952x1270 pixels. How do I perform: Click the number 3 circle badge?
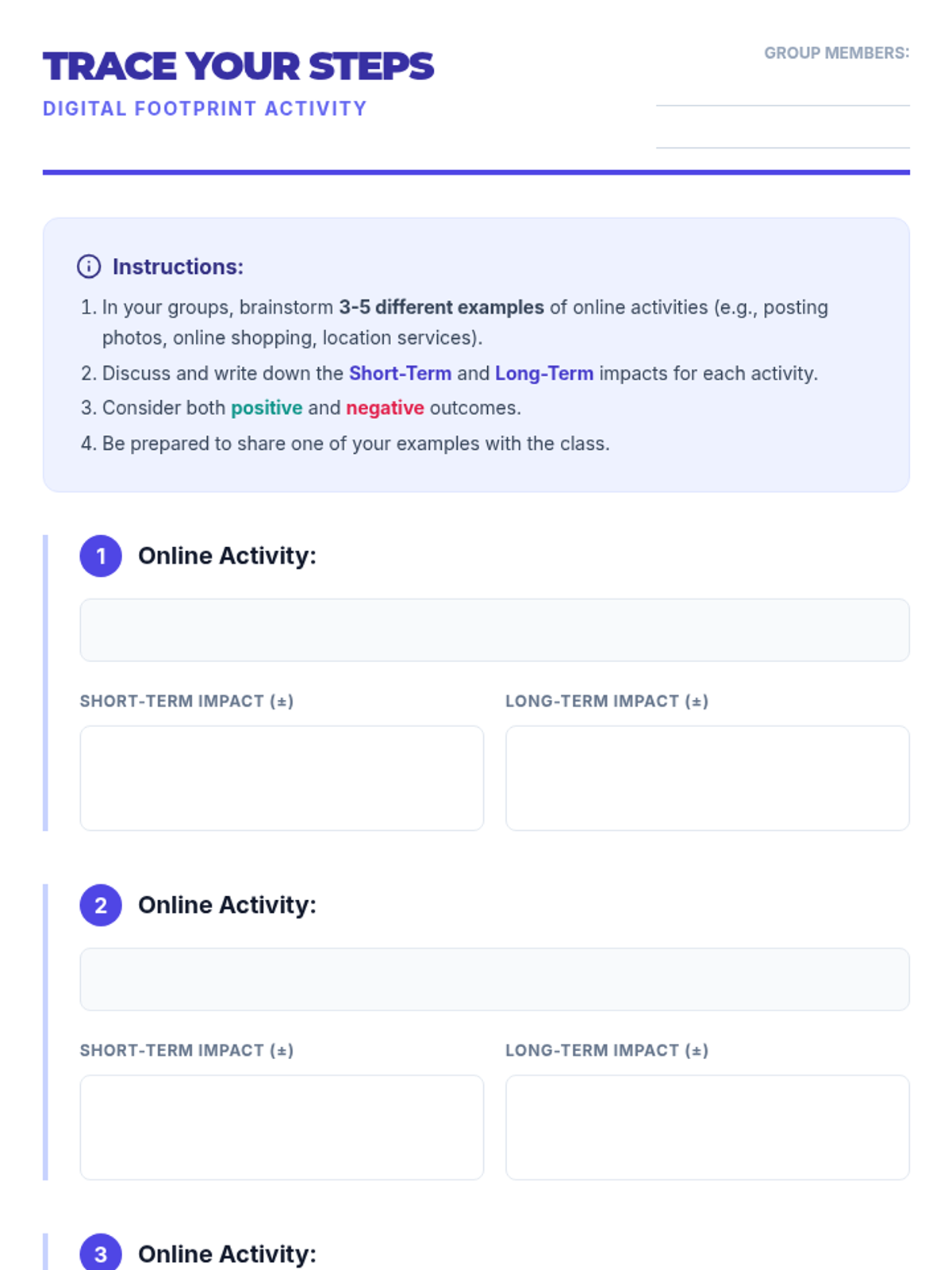tap(101, 1253)
